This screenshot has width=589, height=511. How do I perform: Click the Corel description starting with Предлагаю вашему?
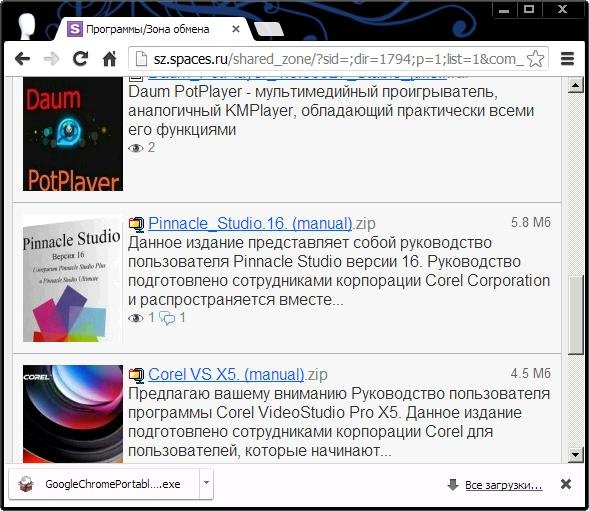(339, 422)
